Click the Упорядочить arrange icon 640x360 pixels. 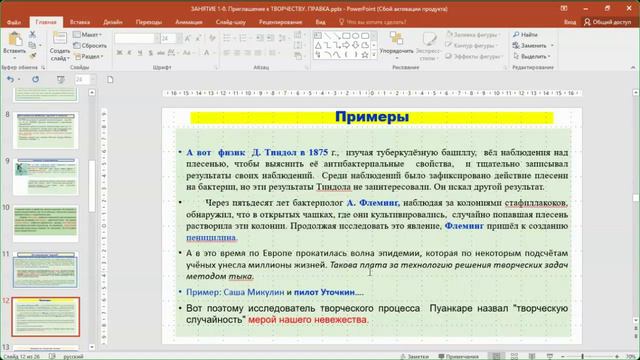pyautogui.click(x=396, y=39)
